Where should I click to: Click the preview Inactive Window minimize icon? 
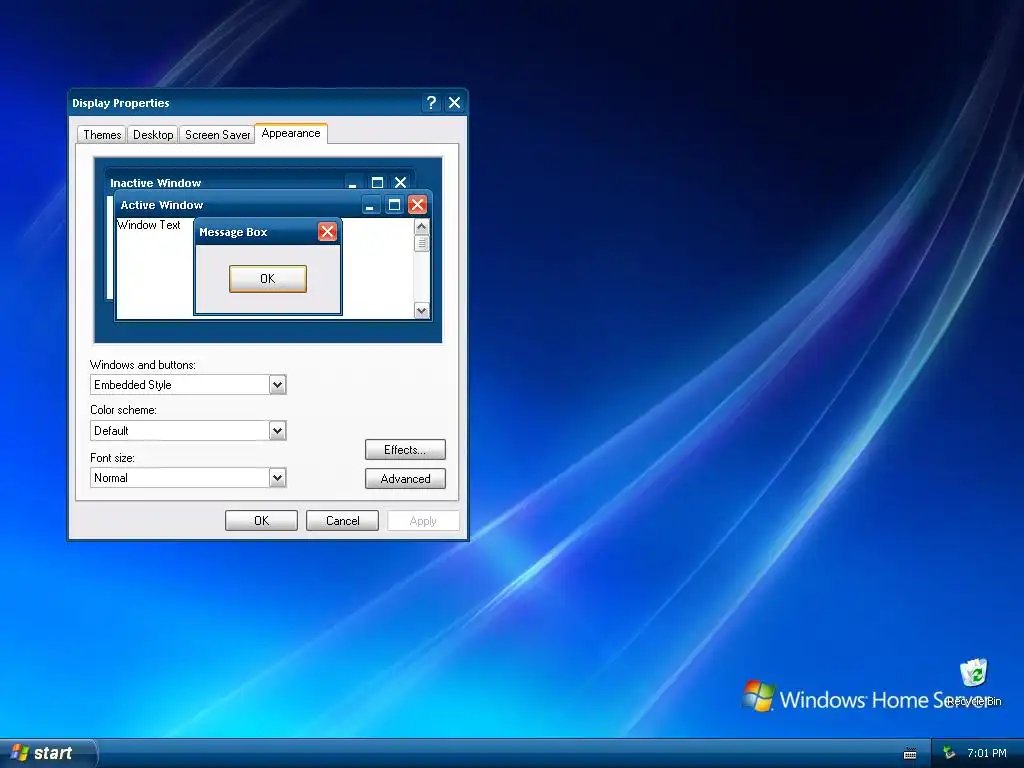(353, 183)
